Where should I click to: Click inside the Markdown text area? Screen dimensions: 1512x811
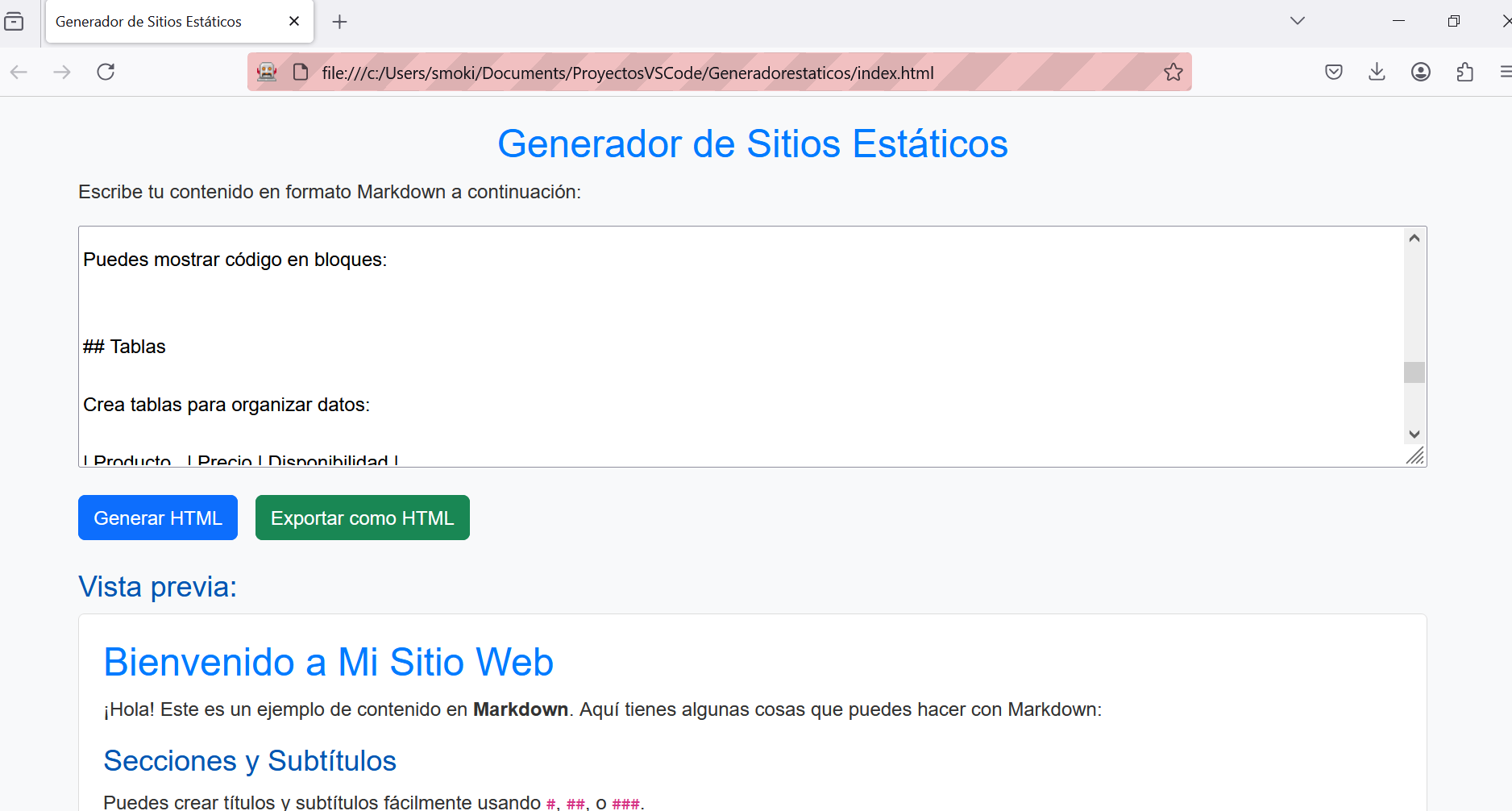725,322
